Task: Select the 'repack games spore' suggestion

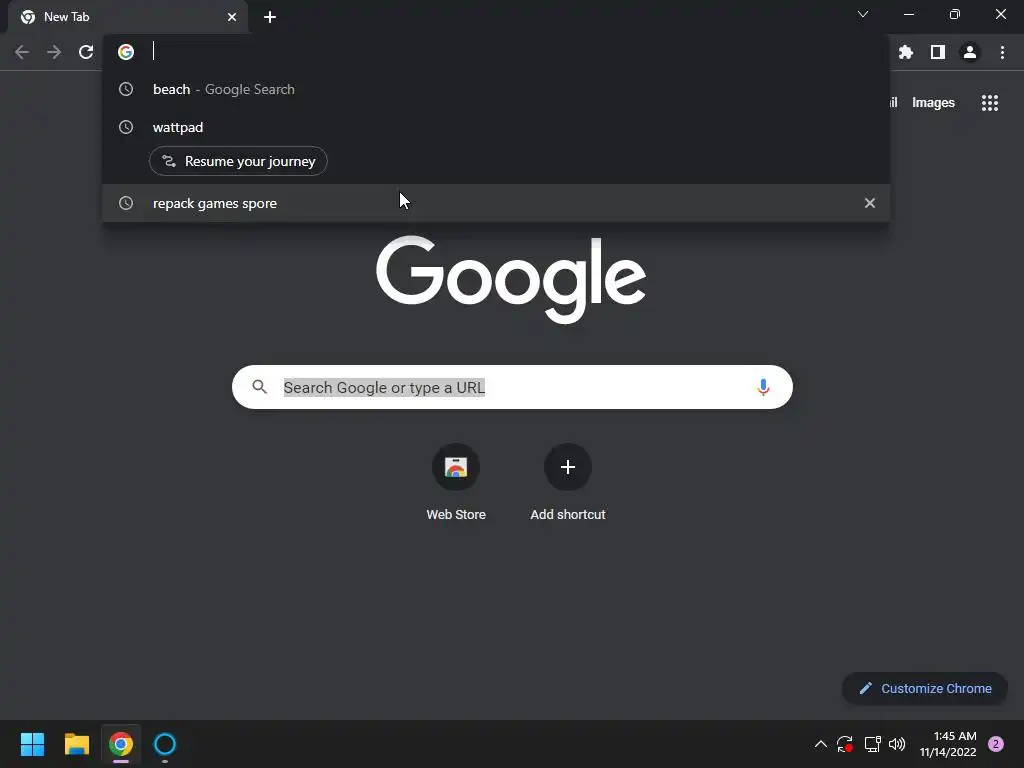Action: click(x=496, y=203)
